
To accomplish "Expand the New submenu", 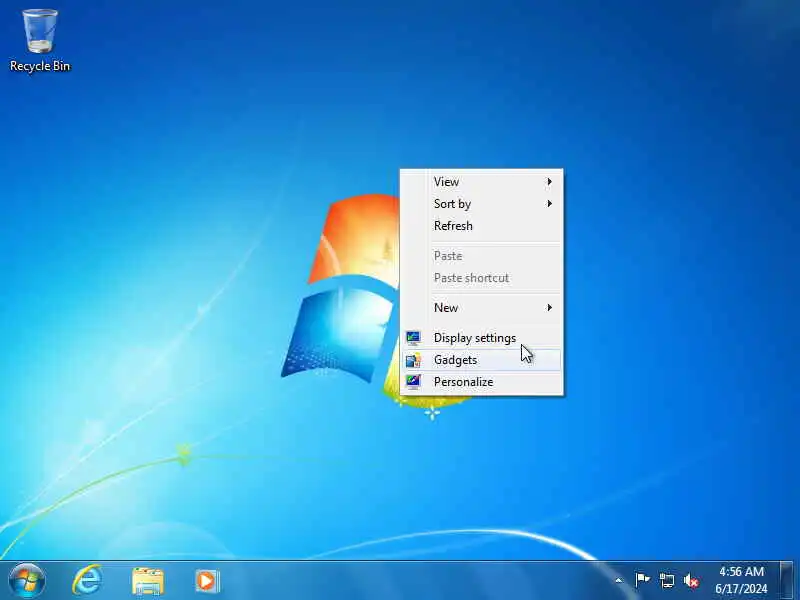I will [481, 308].
